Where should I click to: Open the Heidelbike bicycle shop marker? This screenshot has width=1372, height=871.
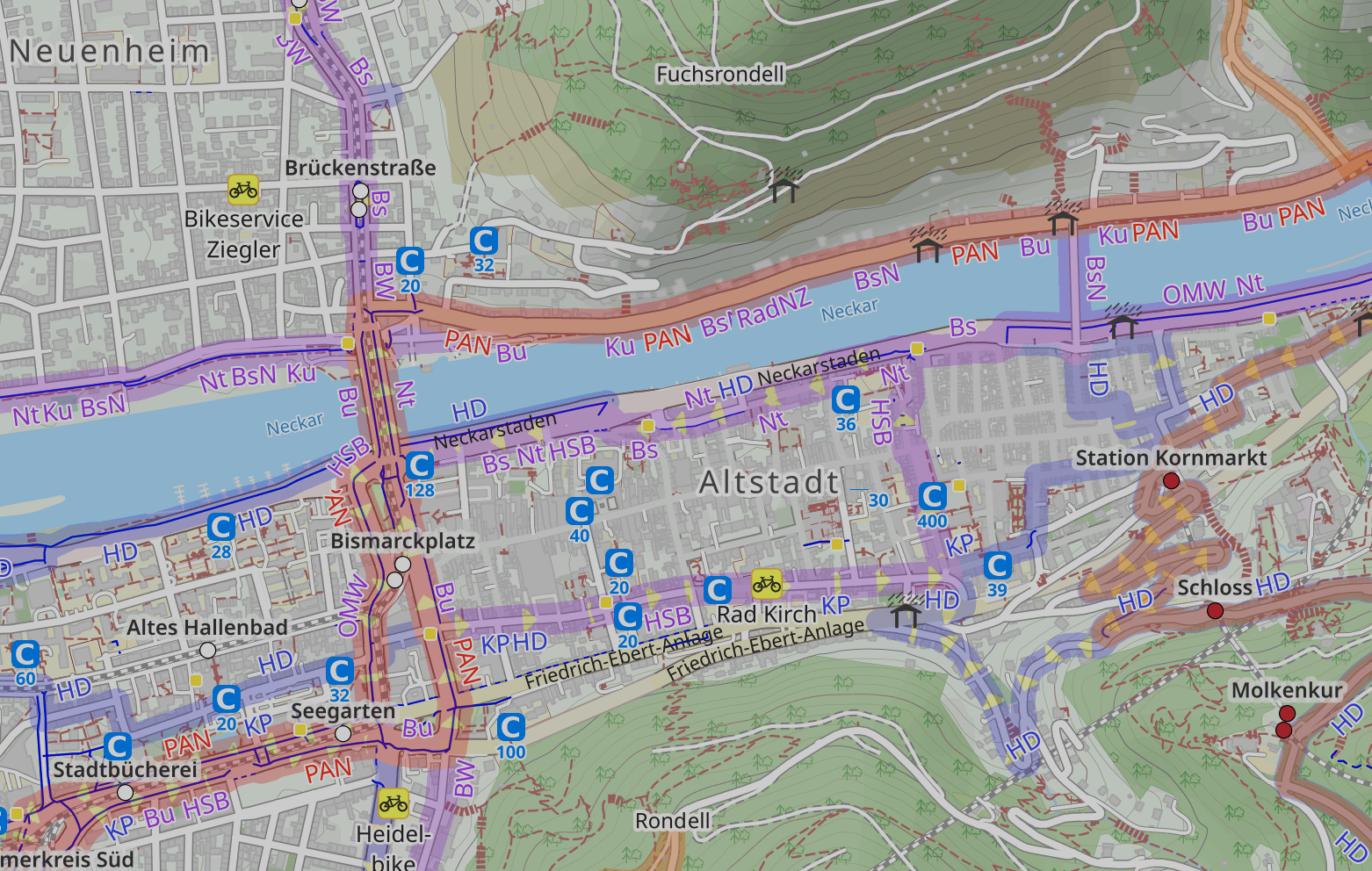click(x=394, y=803)
